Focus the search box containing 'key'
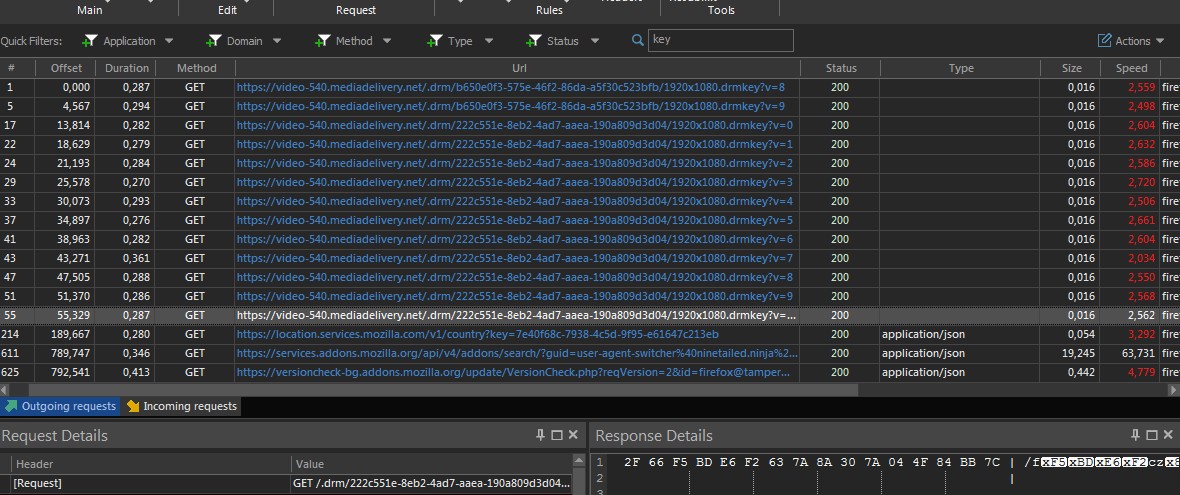The image size is (1180, 495). (x=720, y=40)
